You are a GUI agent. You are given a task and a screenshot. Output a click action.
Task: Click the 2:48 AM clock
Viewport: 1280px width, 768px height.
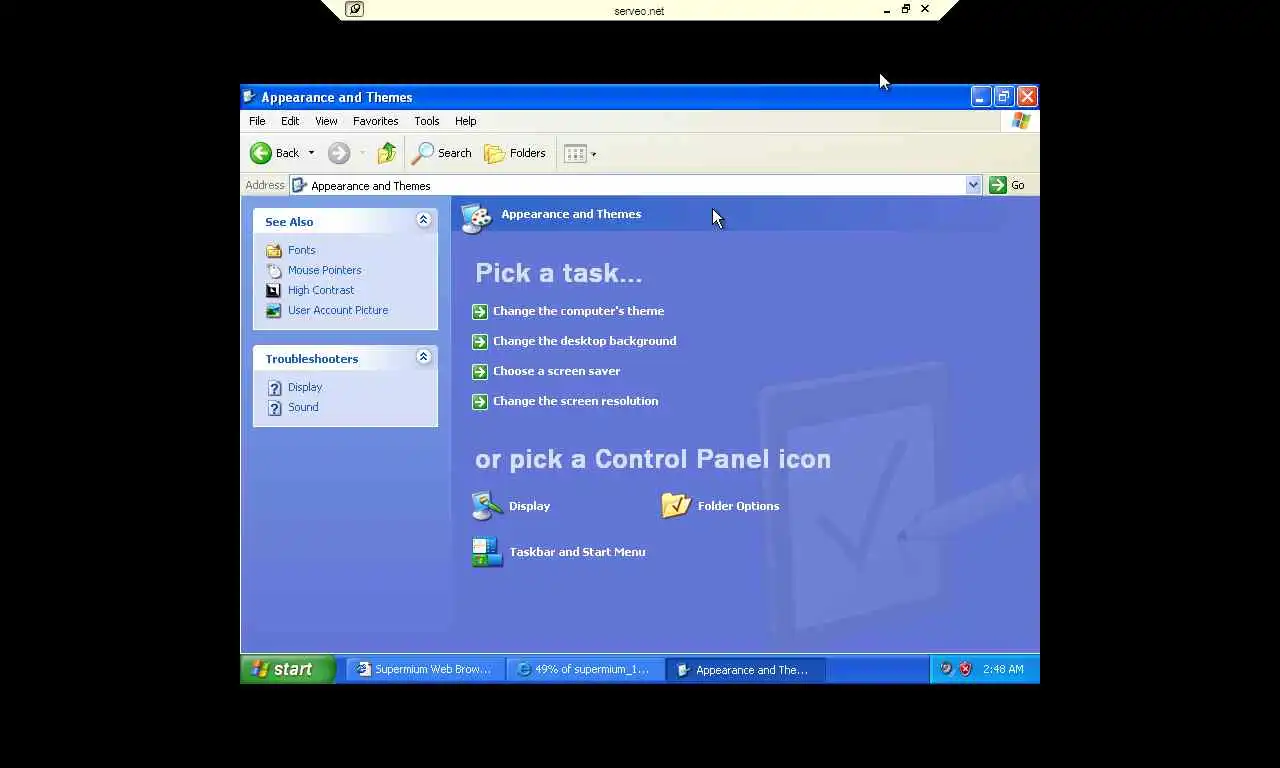pyautogui.click(x=1003, y=669)
